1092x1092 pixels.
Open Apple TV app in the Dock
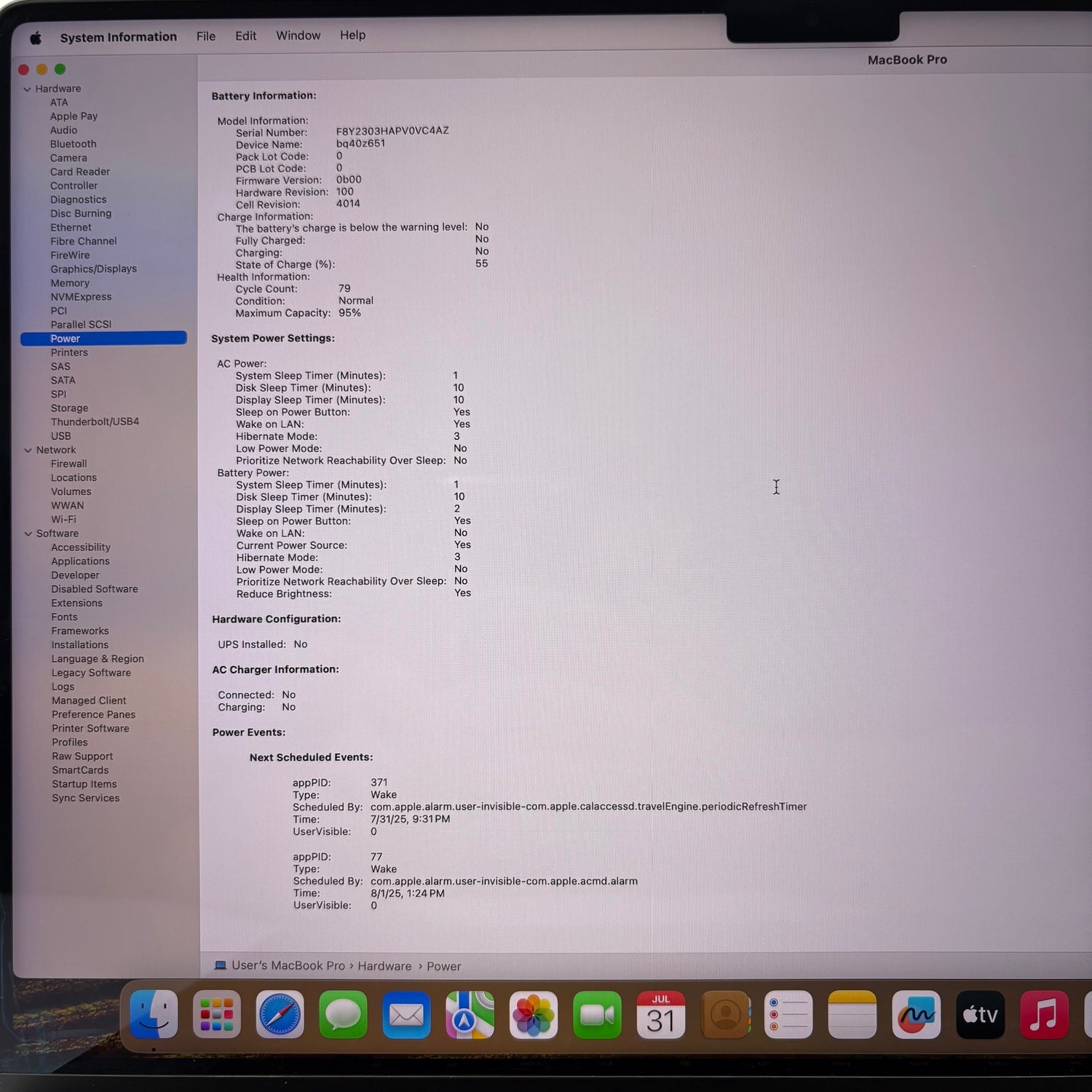(x=980, y=1014)
